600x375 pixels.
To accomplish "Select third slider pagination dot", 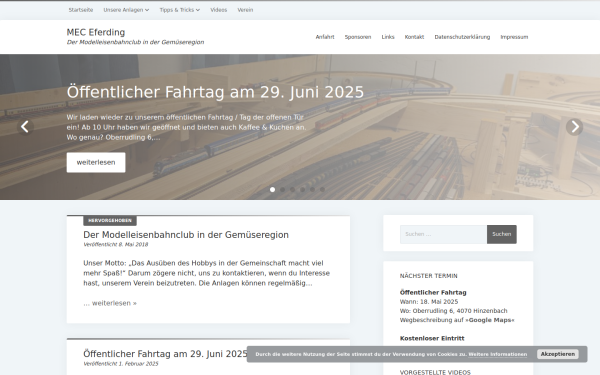I will pyautogui.click(x=292, y=189).
